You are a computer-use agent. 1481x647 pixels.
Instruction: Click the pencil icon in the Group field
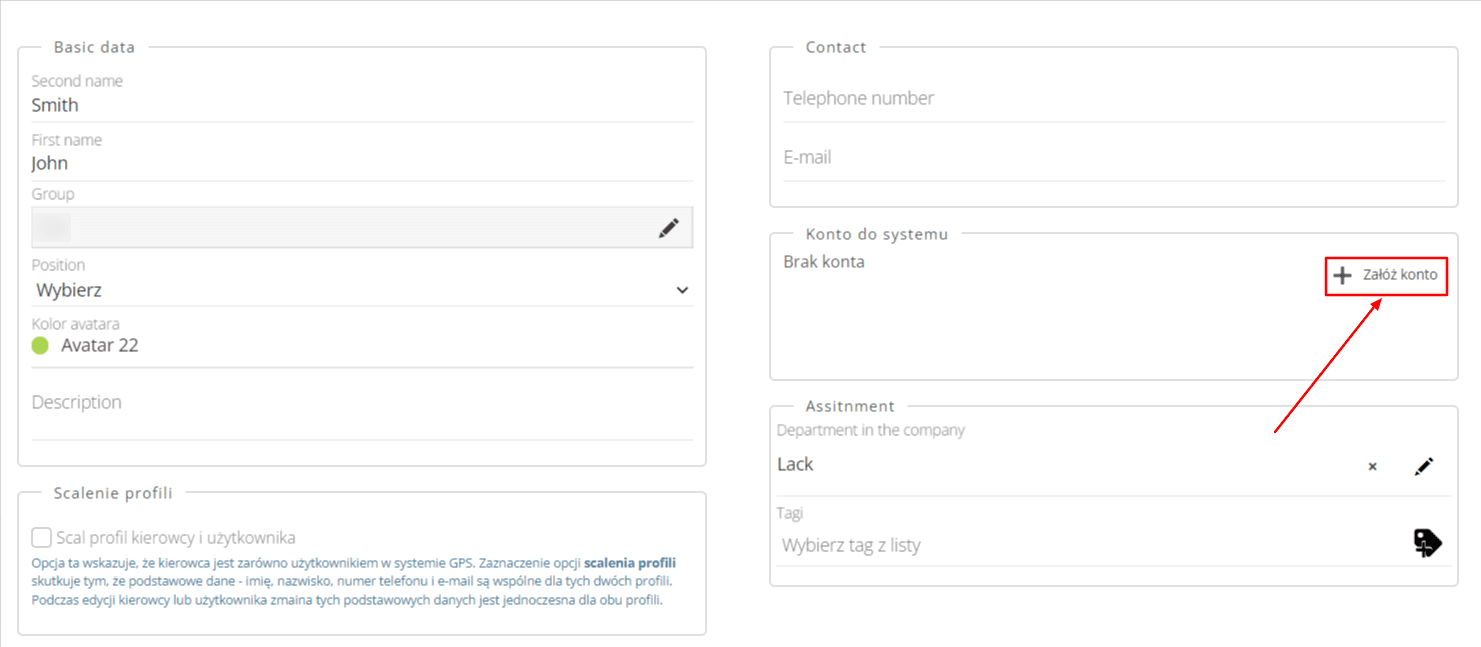coord(669,228)
